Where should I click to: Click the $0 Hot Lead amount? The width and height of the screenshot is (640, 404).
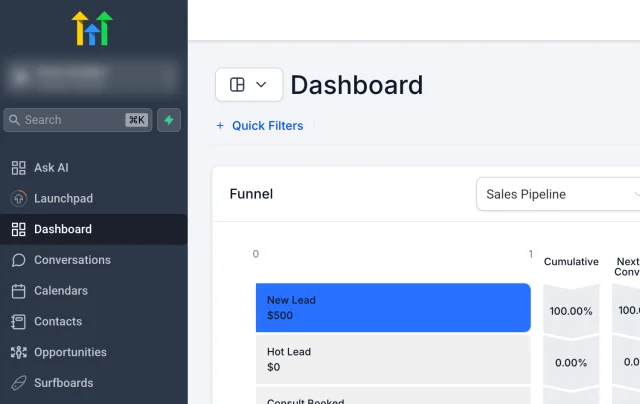point(273,367)
